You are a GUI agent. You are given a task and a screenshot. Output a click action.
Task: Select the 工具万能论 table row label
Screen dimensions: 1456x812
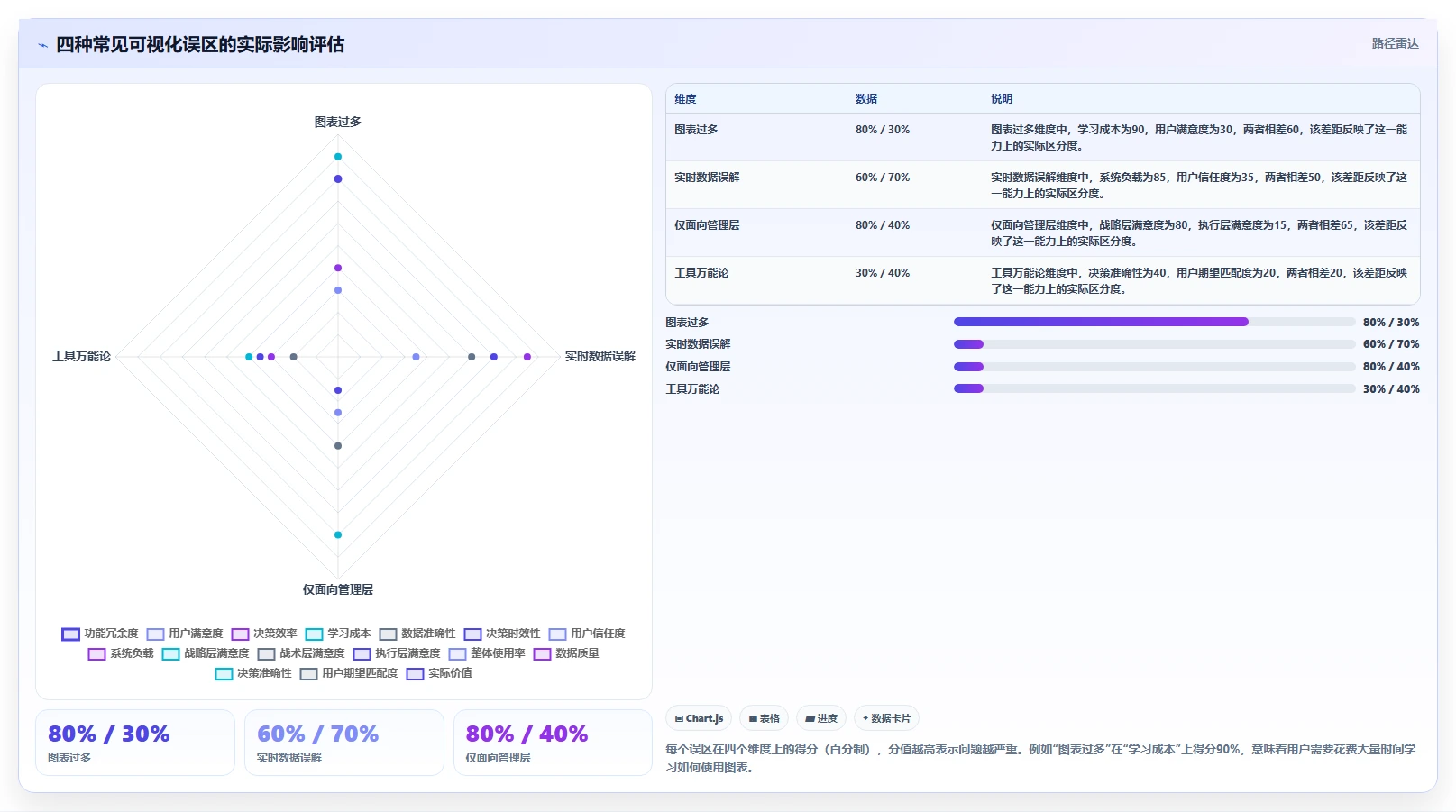tap(701, 273)
